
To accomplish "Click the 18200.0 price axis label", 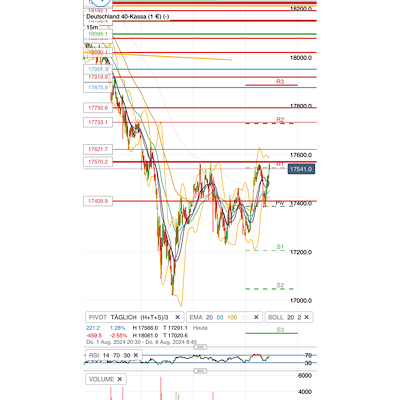I will click(301, 9).
